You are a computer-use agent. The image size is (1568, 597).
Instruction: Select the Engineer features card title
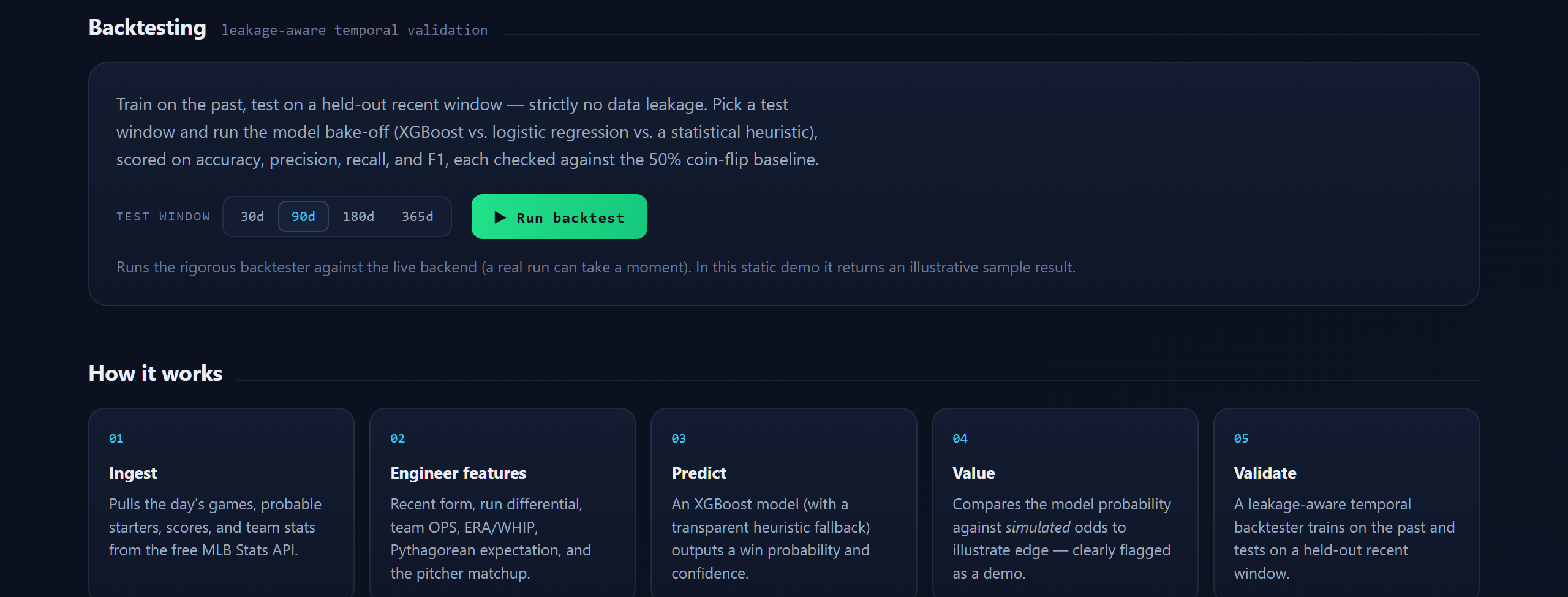point(458,473)
